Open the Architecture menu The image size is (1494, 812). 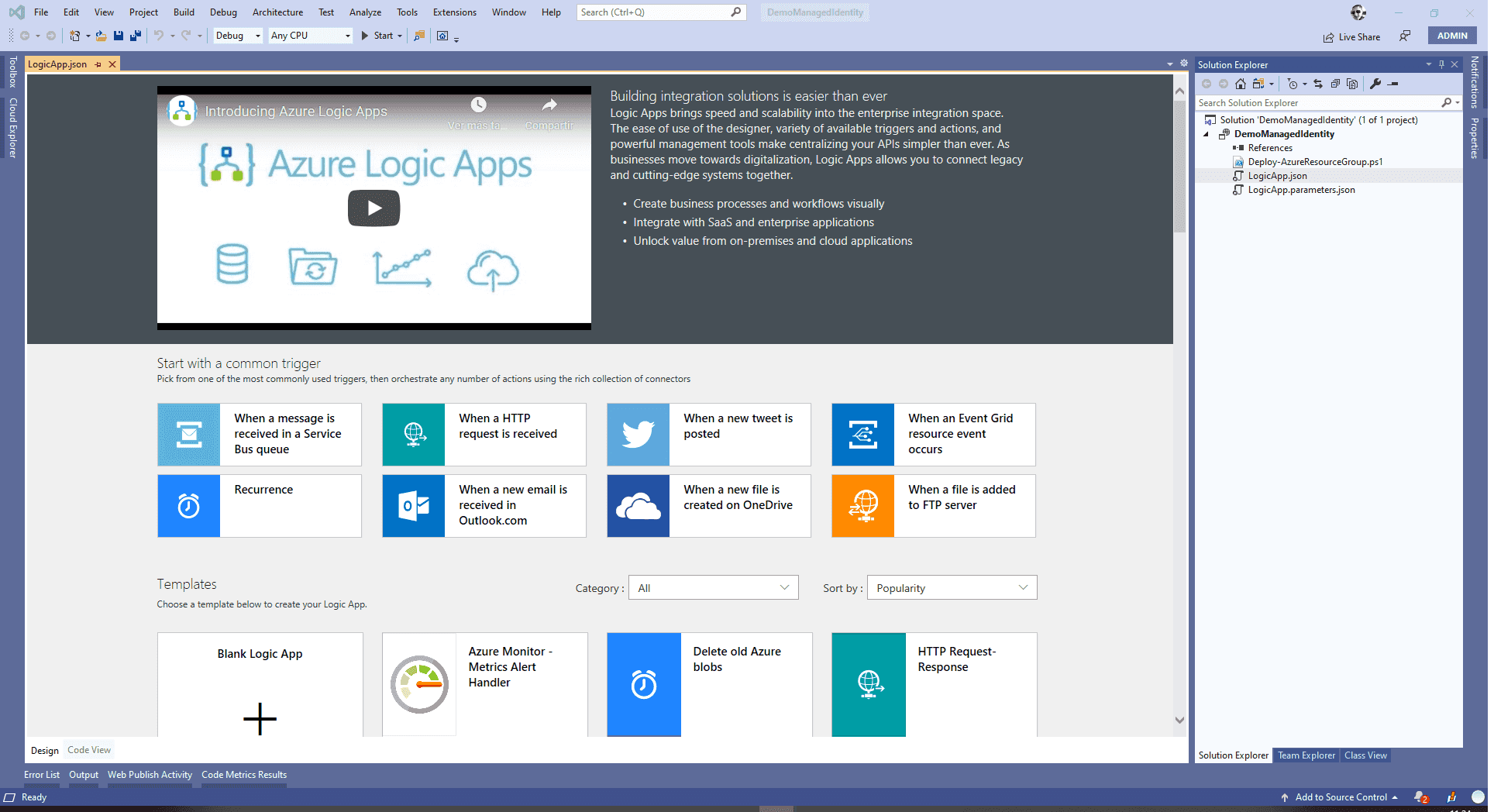[277, 12]
